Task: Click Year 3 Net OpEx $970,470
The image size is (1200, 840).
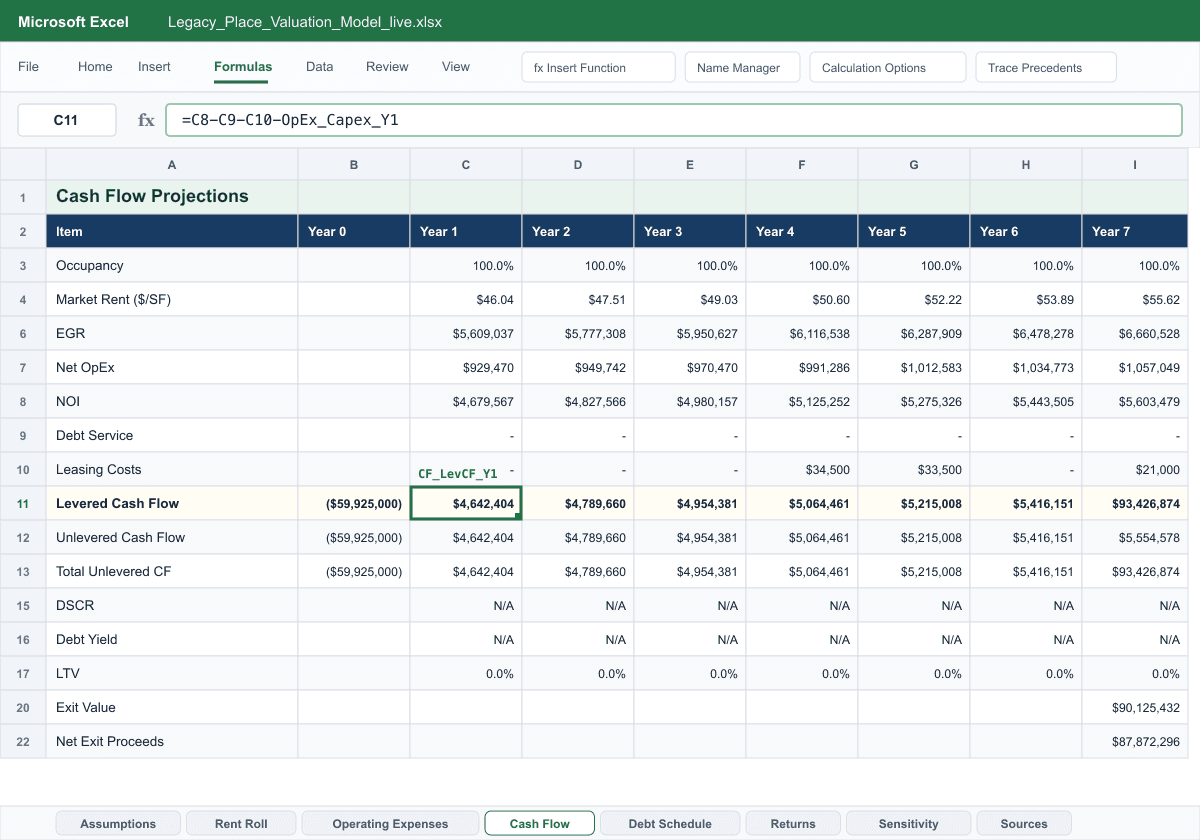Action: coord(690,367)
